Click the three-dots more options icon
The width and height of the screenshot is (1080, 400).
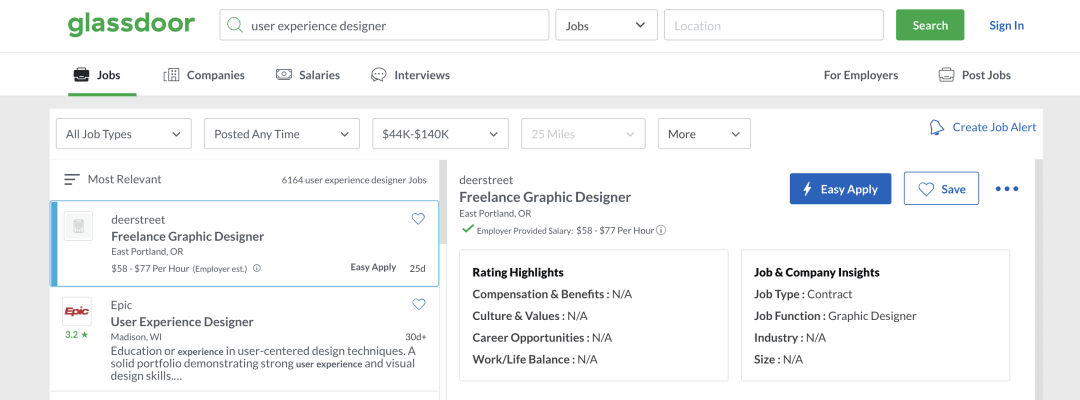(1007, 189)
